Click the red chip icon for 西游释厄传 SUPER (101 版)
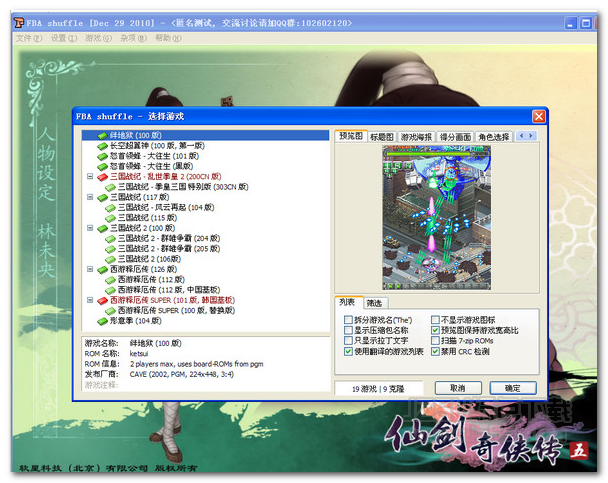The image size is (608, 483). [102, 300]
